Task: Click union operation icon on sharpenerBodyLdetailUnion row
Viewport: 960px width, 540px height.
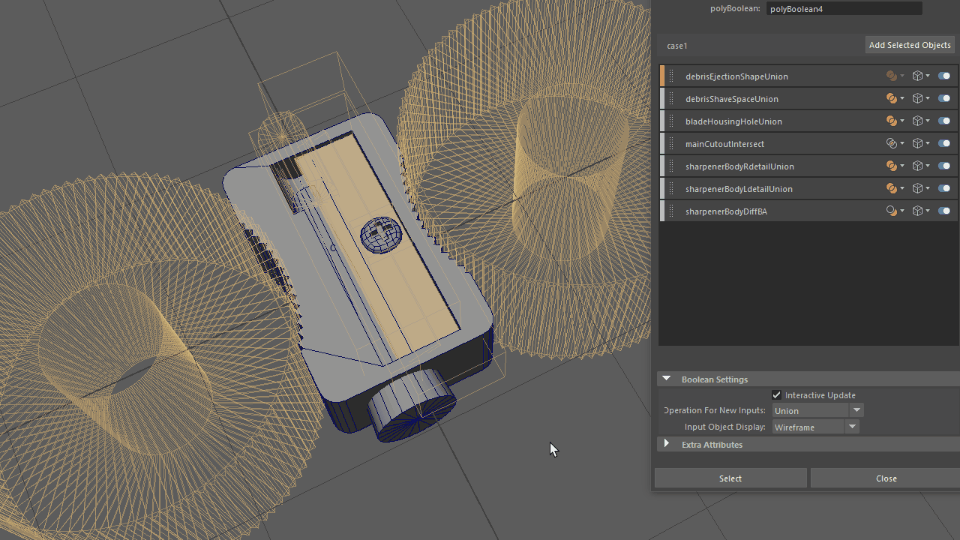Action: pyautogui.click(x=892, y=189)
